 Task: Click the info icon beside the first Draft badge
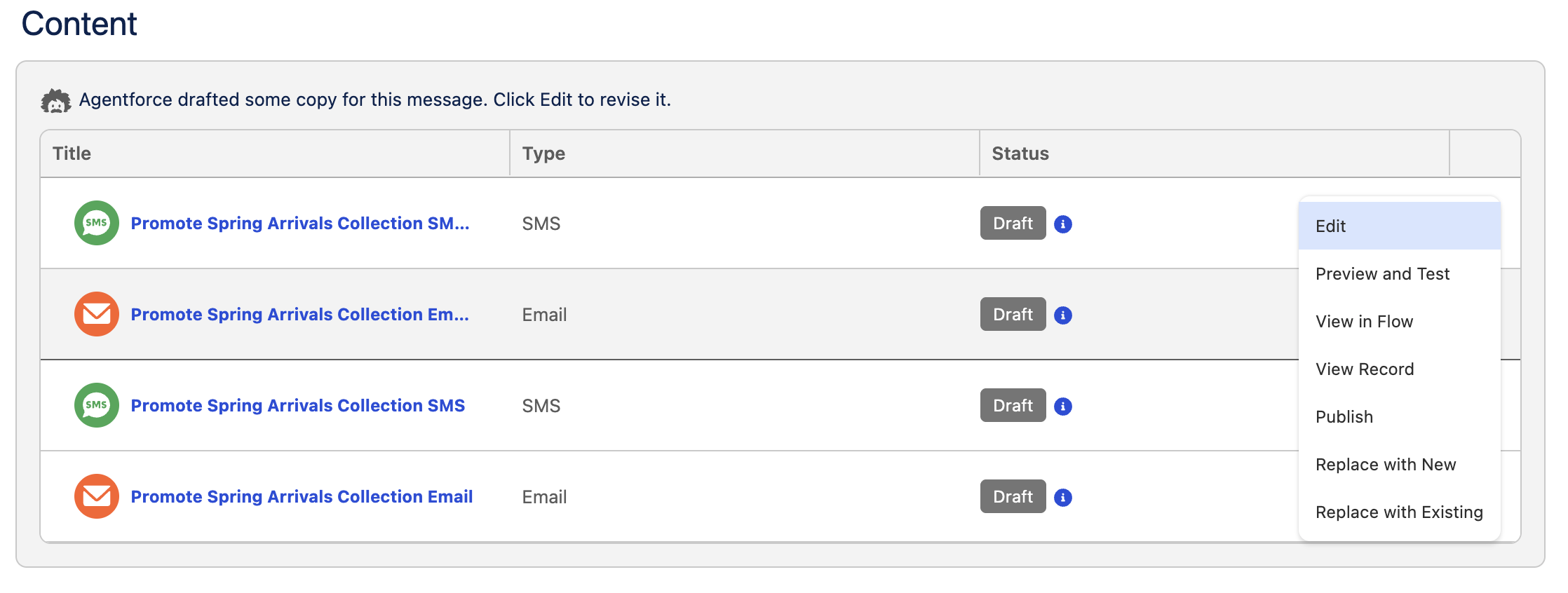click(1062, 224)
